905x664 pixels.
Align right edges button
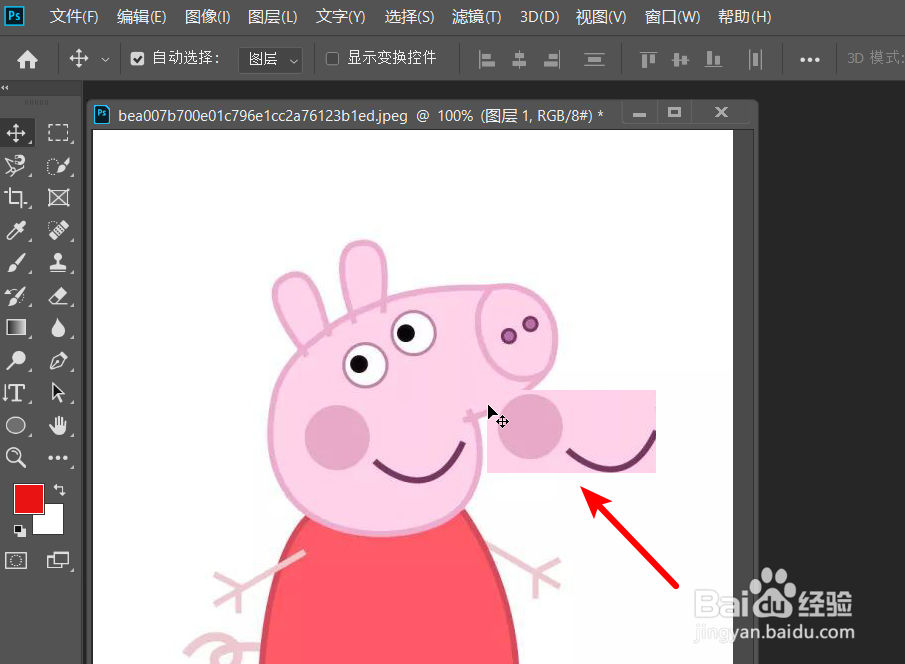point(552,59)
